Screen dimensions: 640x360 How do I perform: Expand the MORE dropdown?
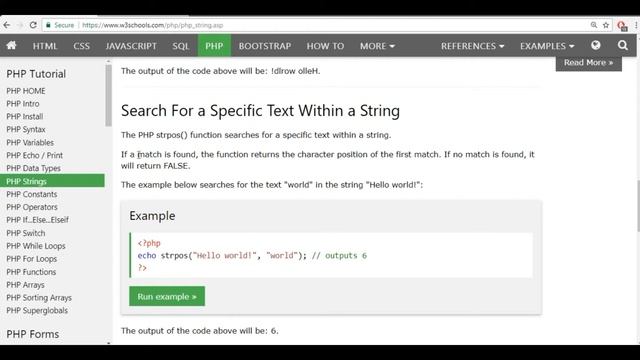coord(377,46)
